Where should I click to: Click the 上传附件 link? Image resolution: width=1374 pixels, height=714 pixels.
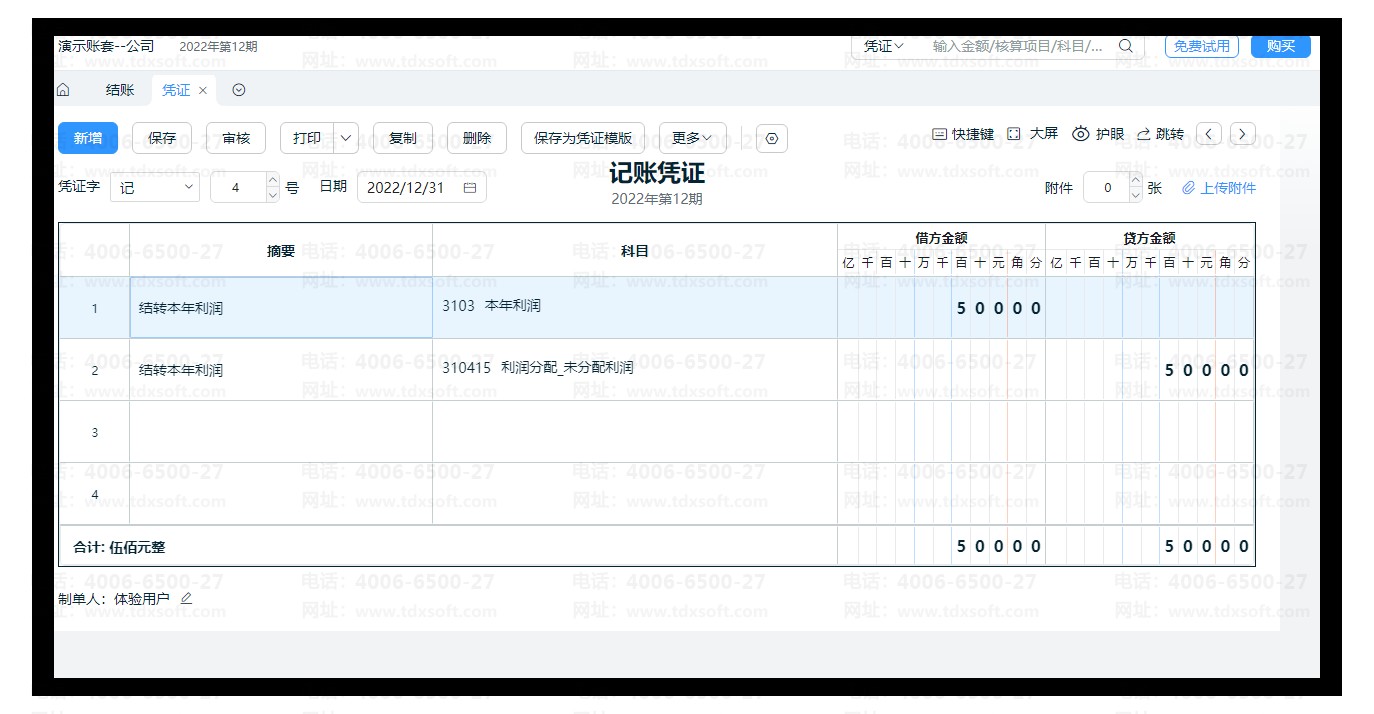(1219, 188)
